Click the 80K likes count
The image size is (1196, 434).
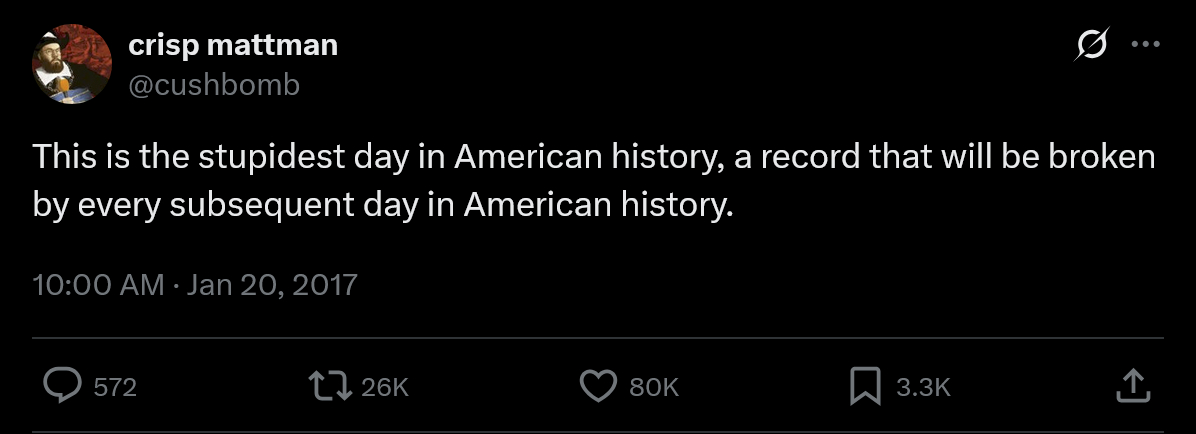coord(654,387)
